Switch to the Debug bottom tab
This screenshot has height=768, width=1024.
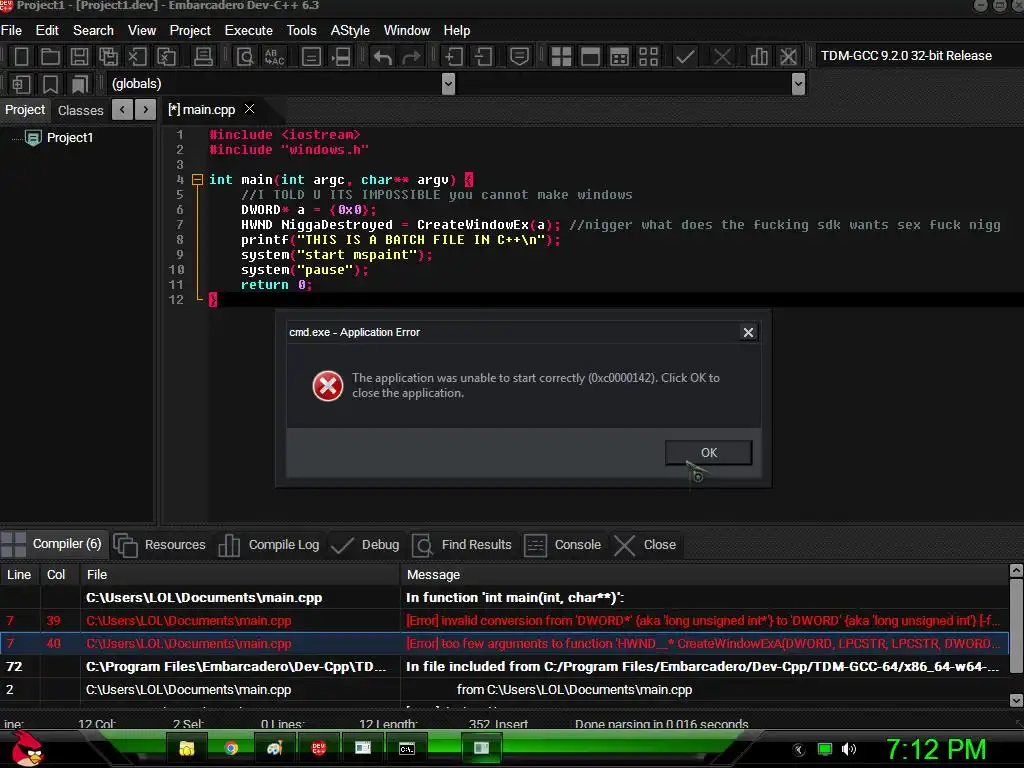pos(366,545)
